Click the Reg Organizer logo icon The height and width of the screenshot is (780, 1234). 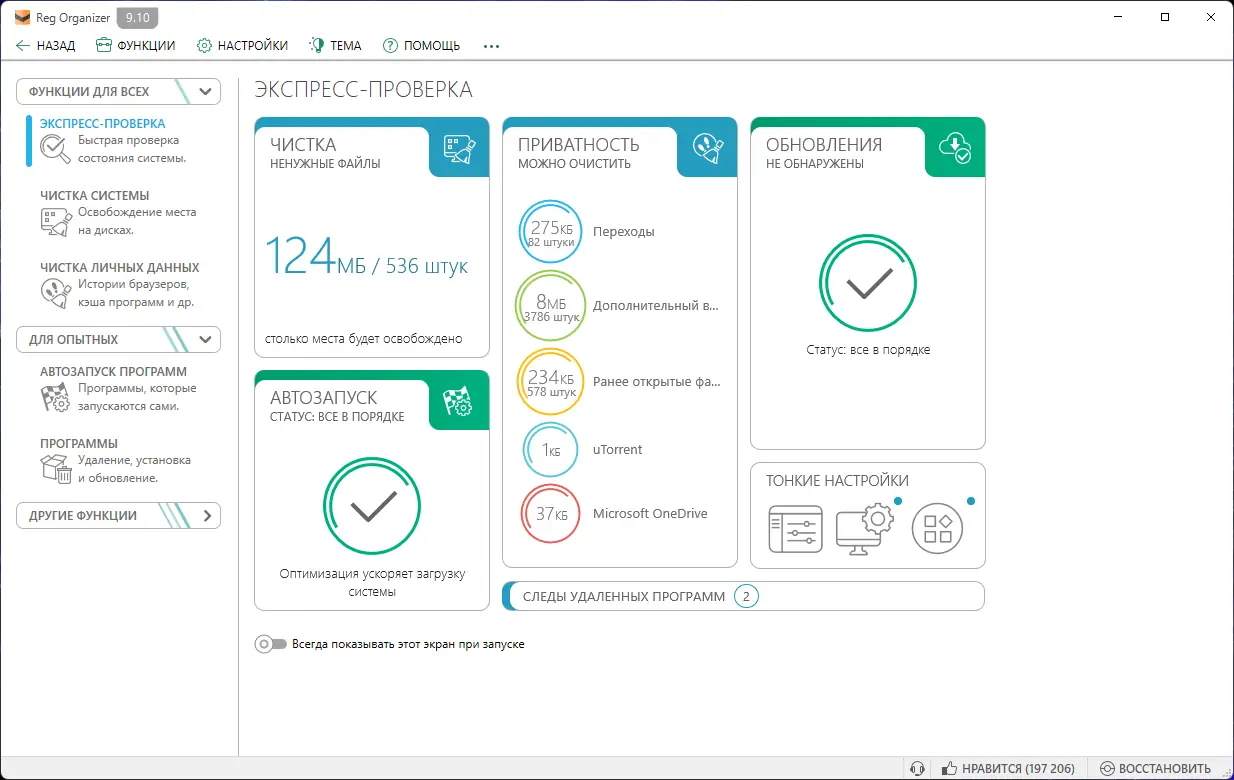(23, 17)
